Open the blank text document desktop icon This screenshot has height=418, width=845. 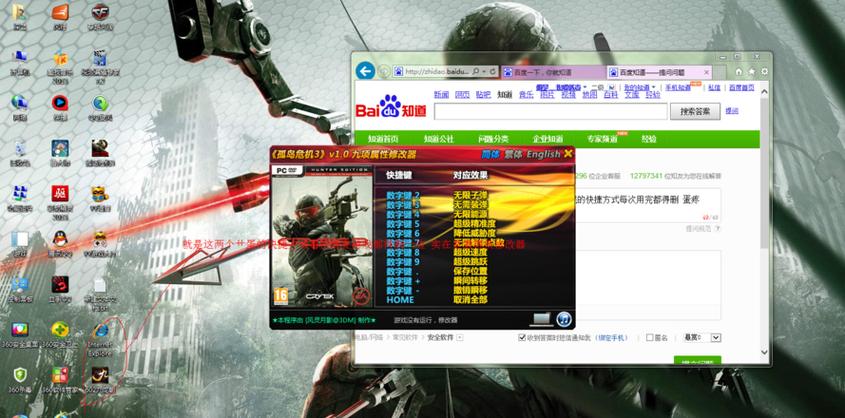pos(100,285)
